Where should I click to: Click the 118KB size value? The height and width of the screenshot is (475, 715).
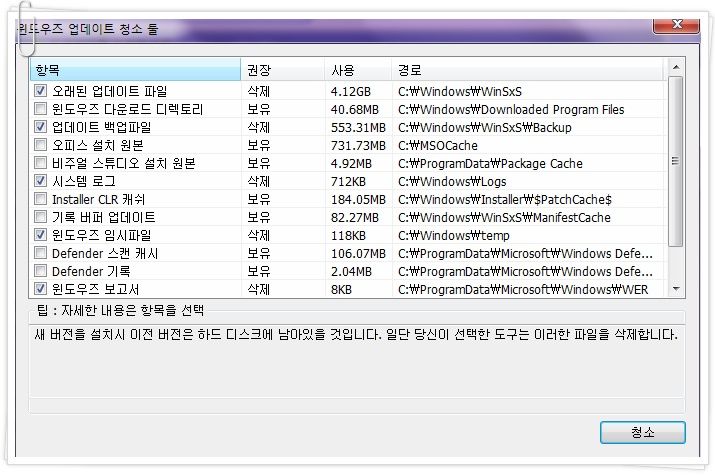coord(348,236)
